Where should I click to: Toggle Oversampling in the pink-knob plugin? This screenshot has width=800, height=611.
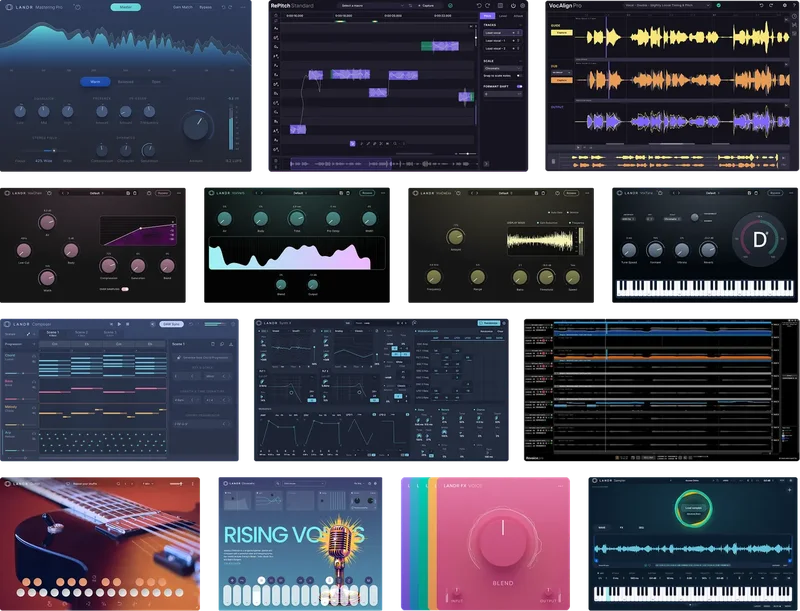[124, 289]
